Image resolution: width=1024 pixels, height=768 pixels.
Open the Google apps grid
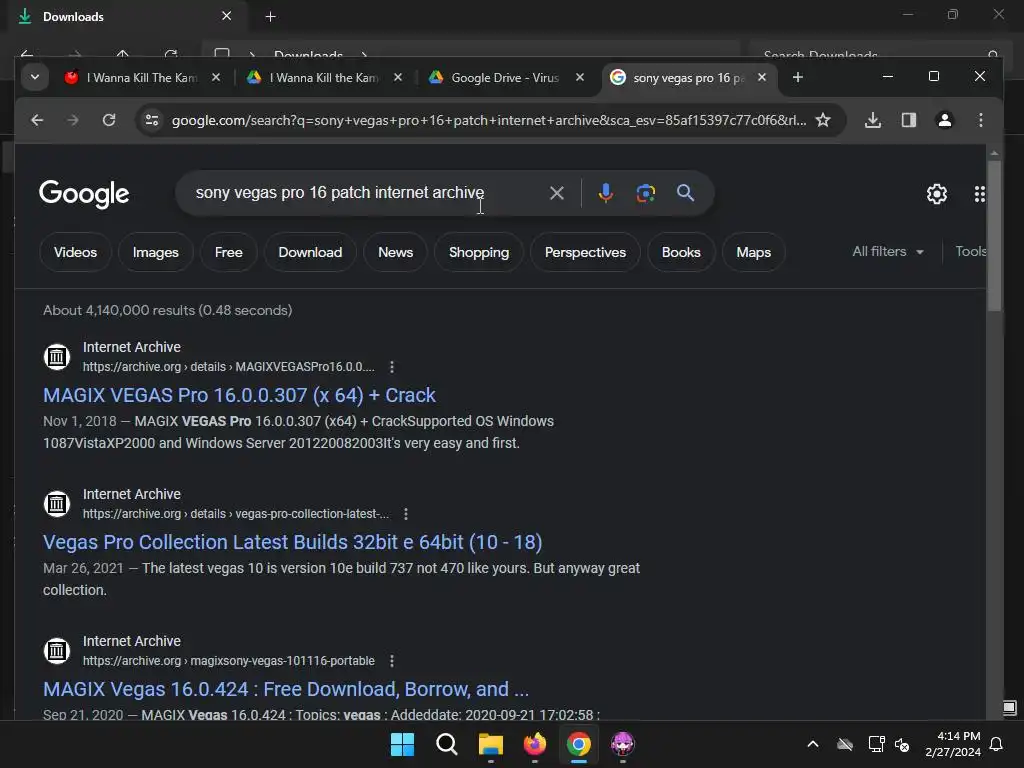pos(979,194)
